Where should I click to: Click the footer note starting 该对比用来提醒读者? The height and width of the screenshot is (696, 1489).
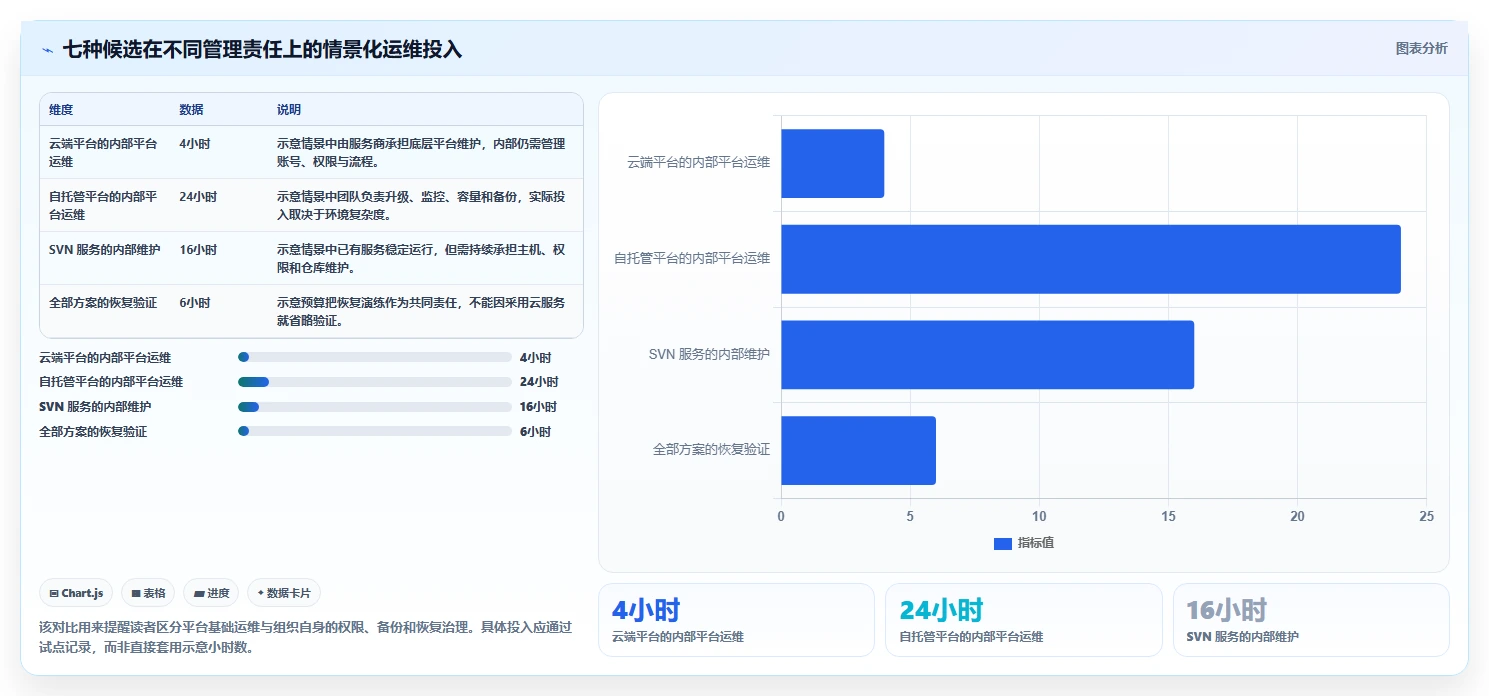pyautogui.click(x=305, y=637)
